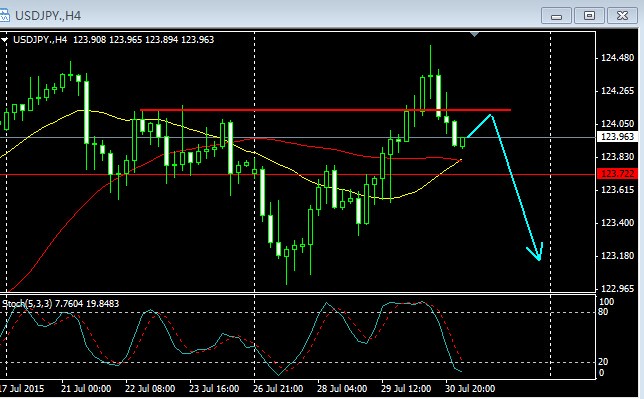This screenshot has width=644, height=399.
Task: Click the '21 Jul 00:00' time label
Action: pyautogui.click(x=86, y=389)
